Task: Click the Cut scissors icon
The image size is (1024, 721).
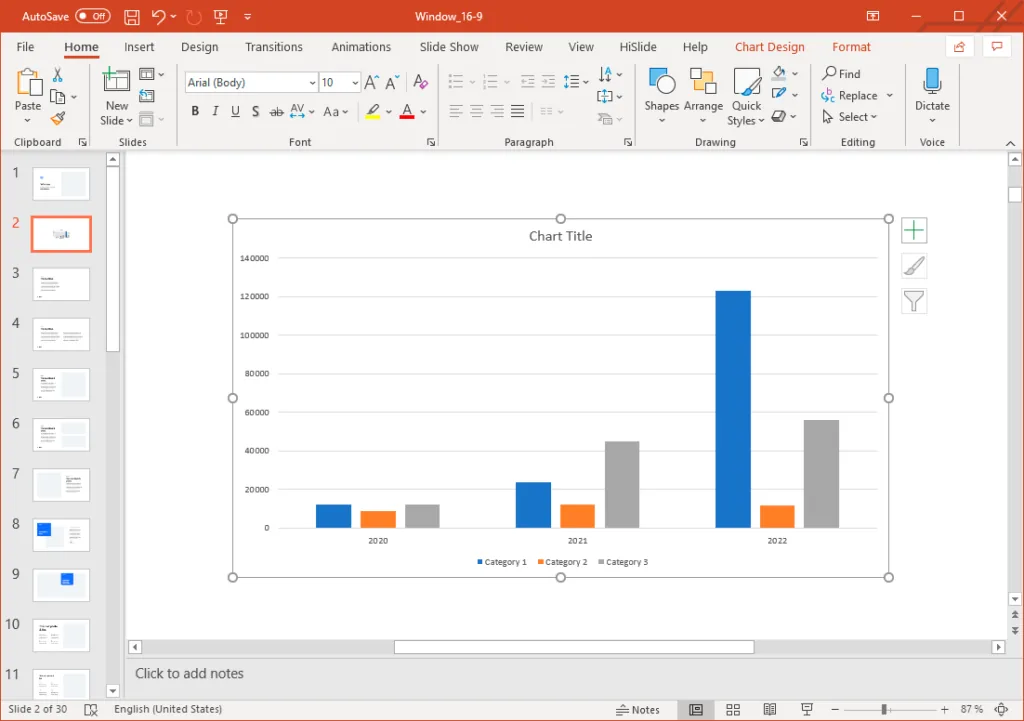Action: click(57, 74)
